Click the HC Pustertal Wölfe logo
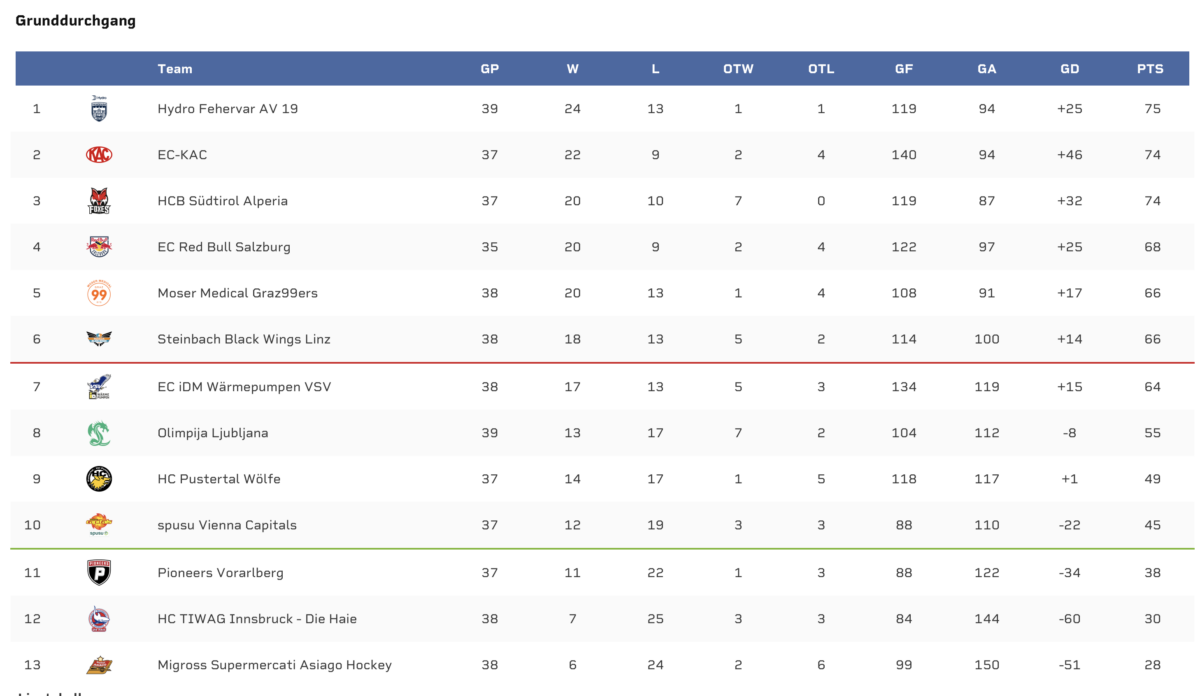This screenshot has width=1200, height=696. [x=99, y=479]
